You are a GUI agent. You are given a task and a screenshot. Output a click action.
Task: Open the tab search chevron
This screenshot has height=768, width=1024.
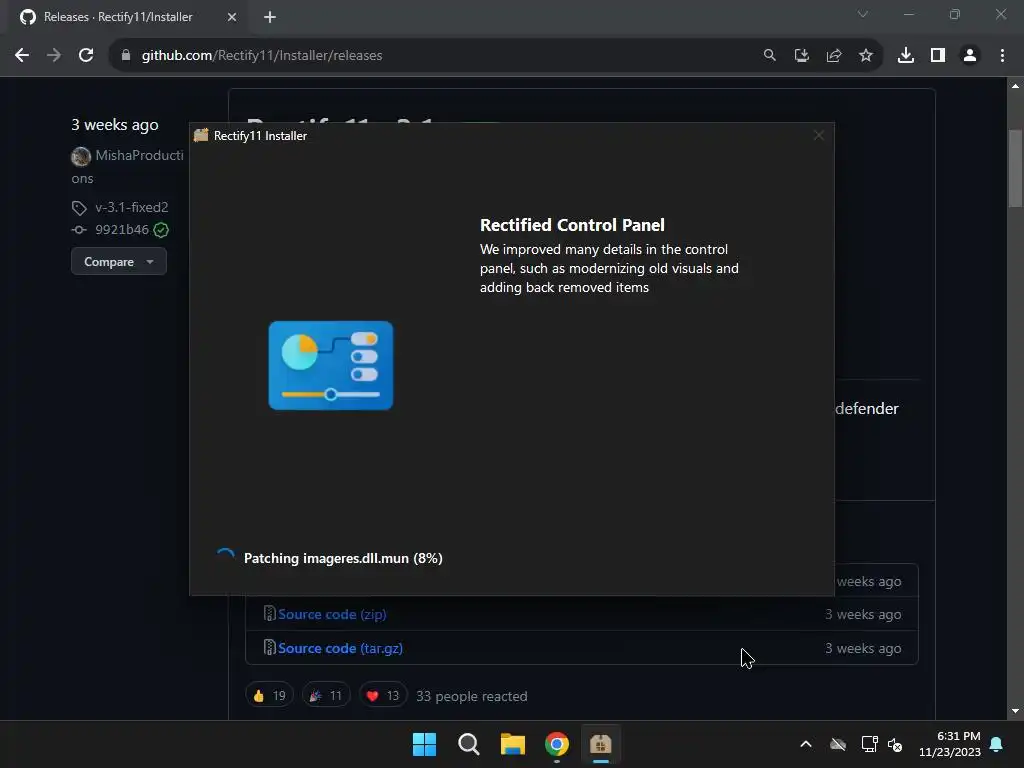(x=863, y=14)
